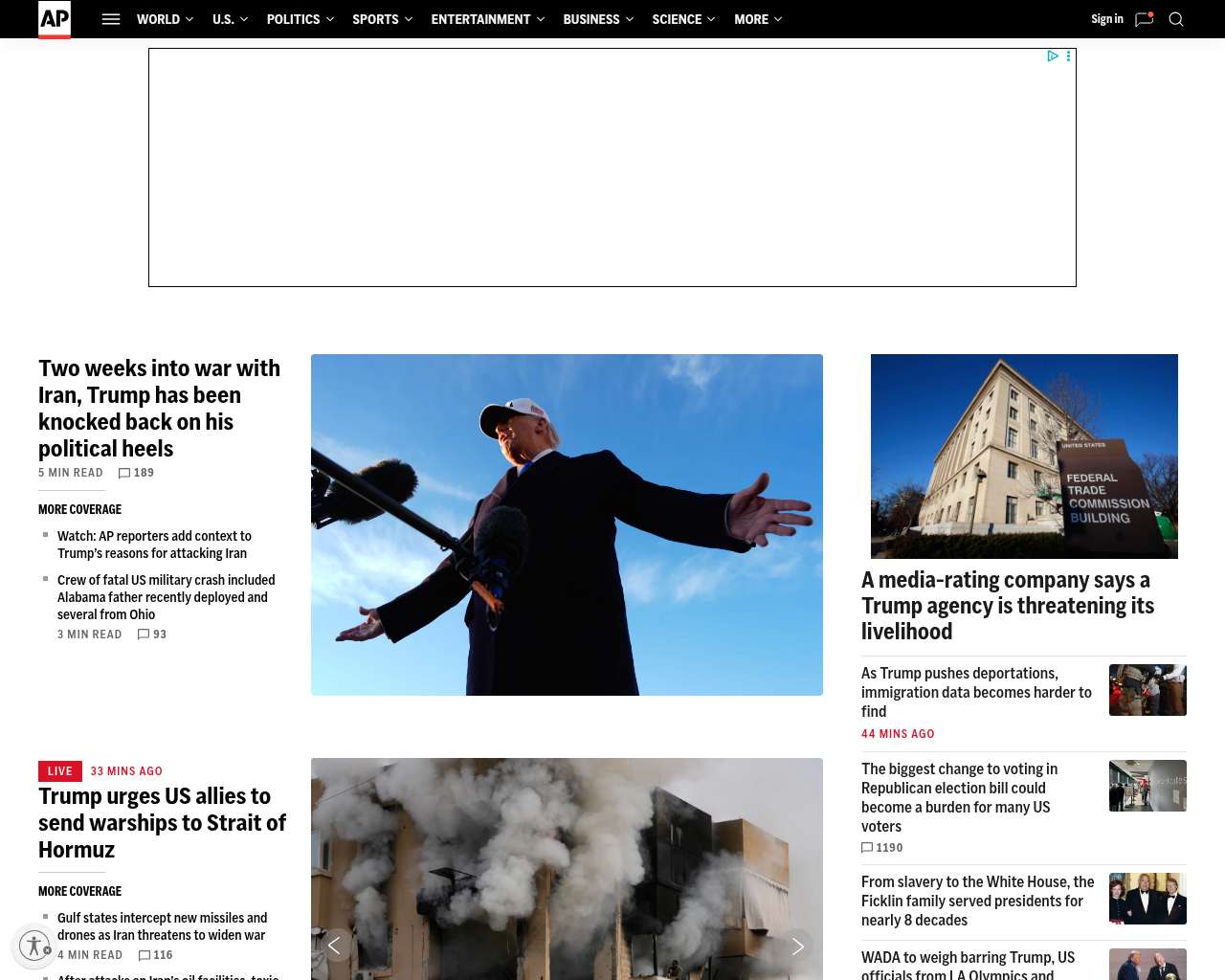The height and width of the screenshot is (980, 1225).
Task: Click the voting bill story thumbnail
Action: point(1147,786)
